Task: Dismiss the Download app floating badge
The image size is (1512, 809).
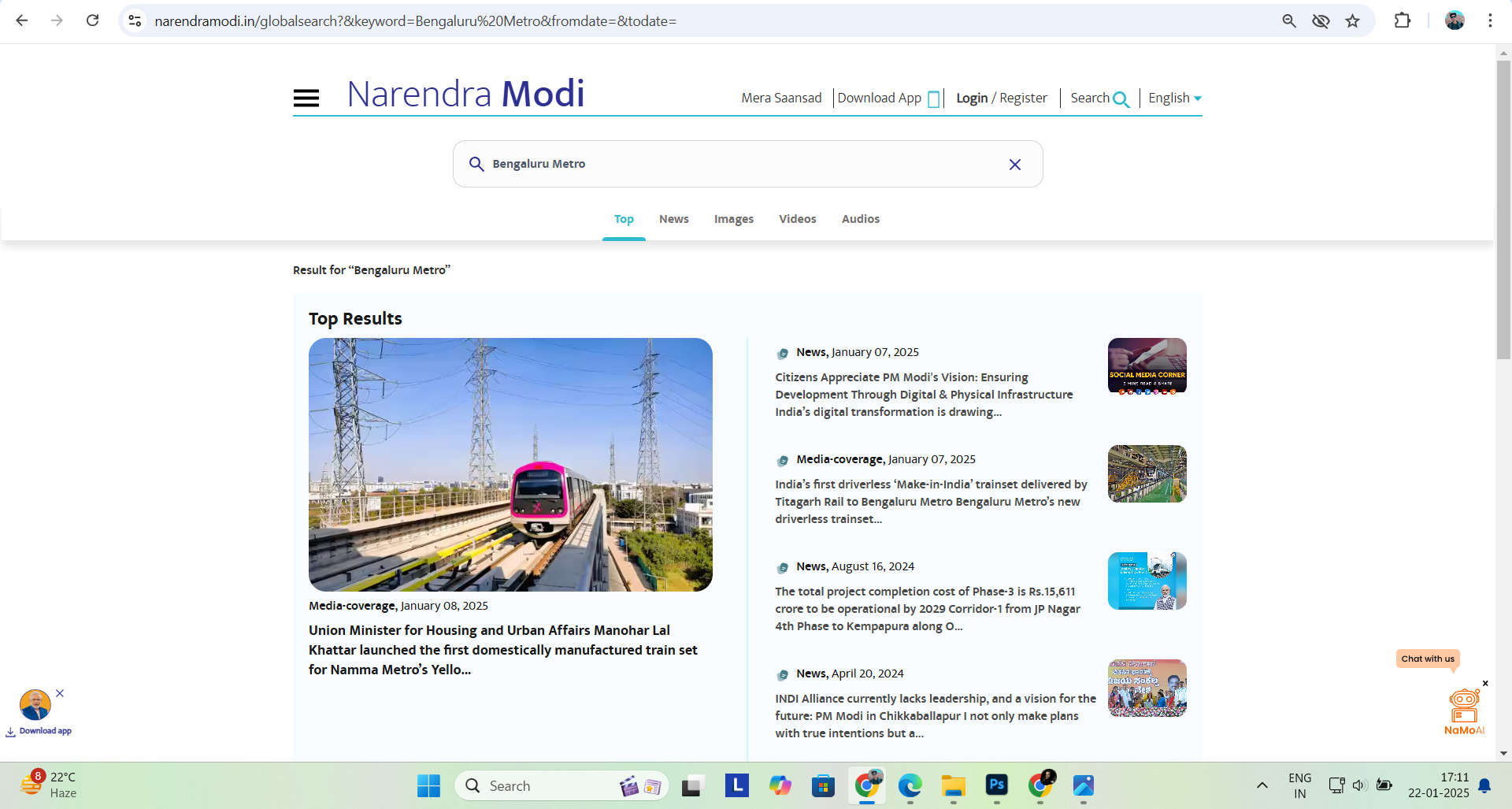Action: (60, 693)
